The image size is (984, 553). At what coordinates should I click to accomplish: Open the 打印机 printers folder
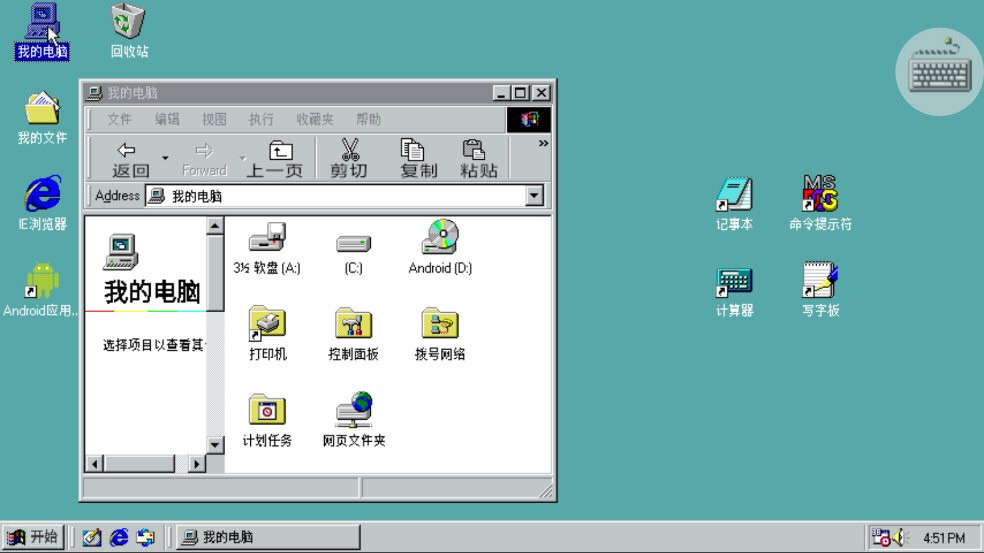coord(267,334)
